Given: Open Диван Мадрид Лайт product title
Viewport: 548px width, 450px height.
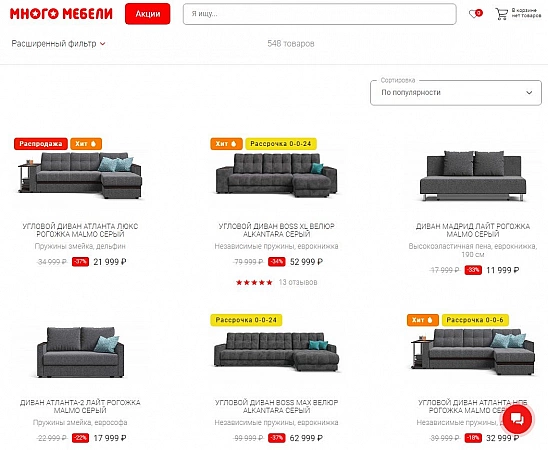Looking at the screenshot, I should 473,230.
